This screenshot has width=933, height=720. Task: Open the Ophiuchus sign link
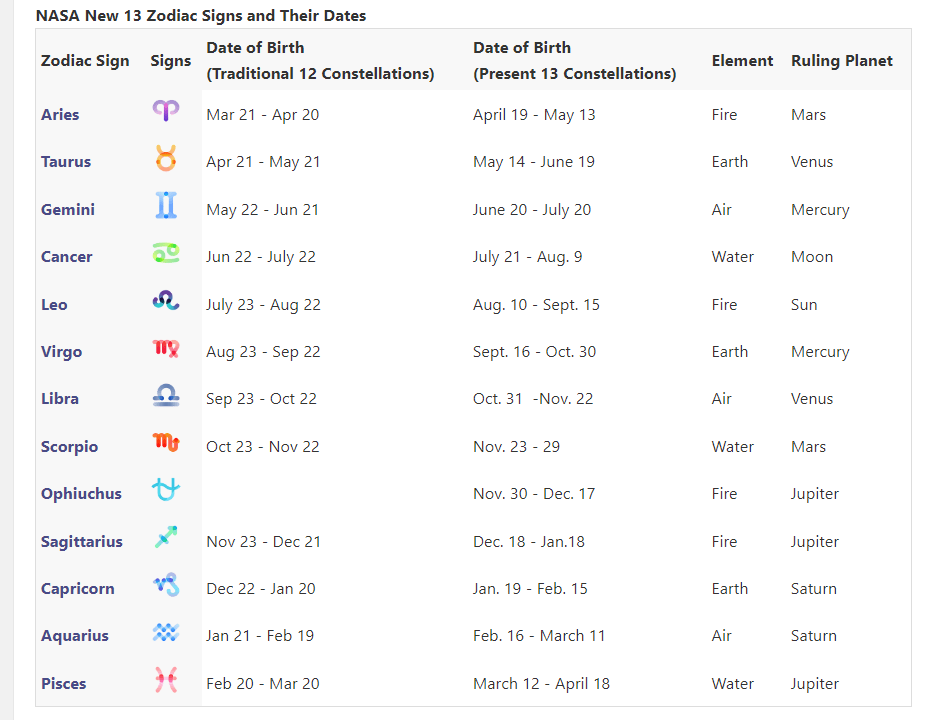[81, 494]
